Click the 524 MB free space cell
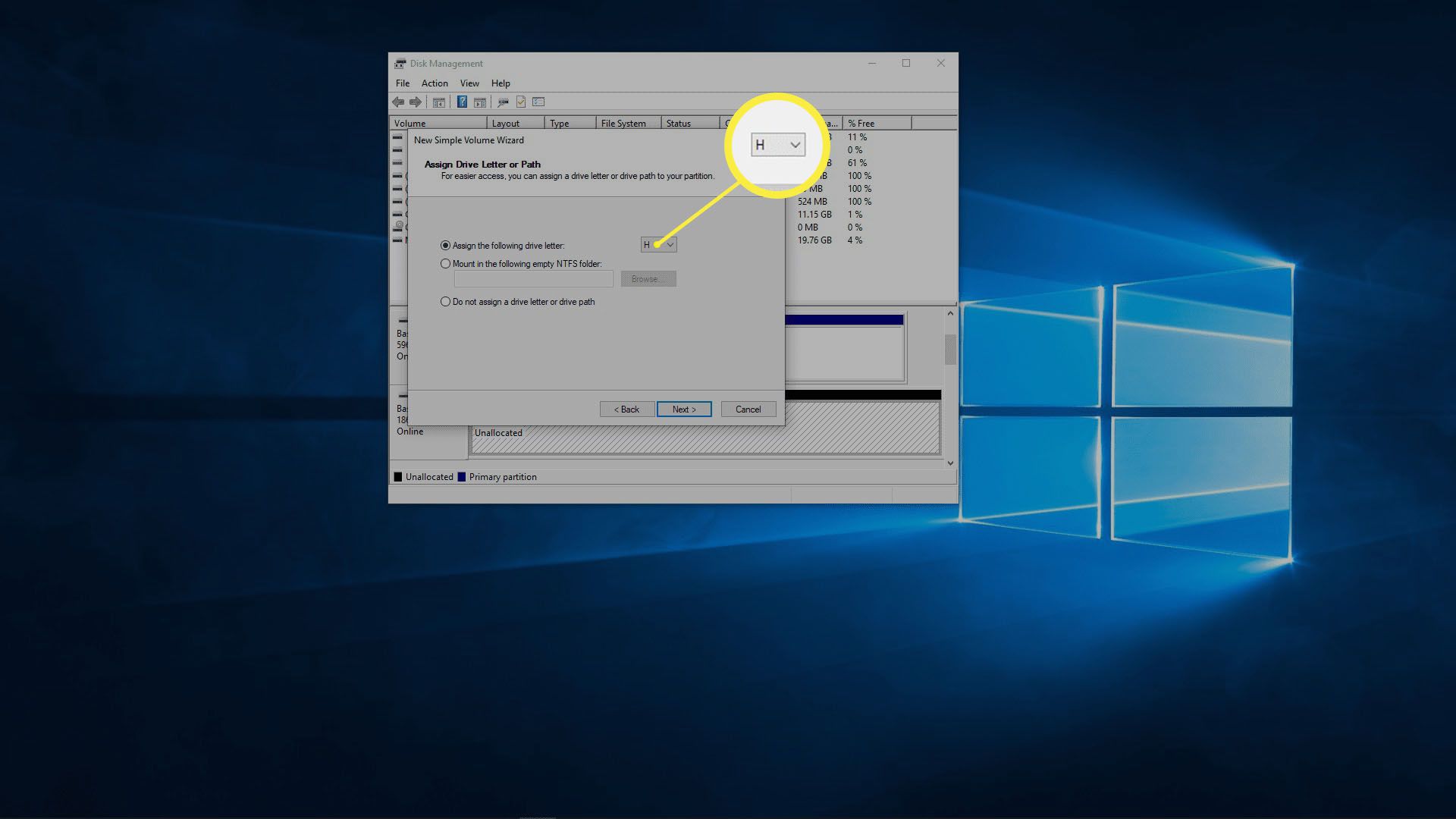 tap(812, 202)
